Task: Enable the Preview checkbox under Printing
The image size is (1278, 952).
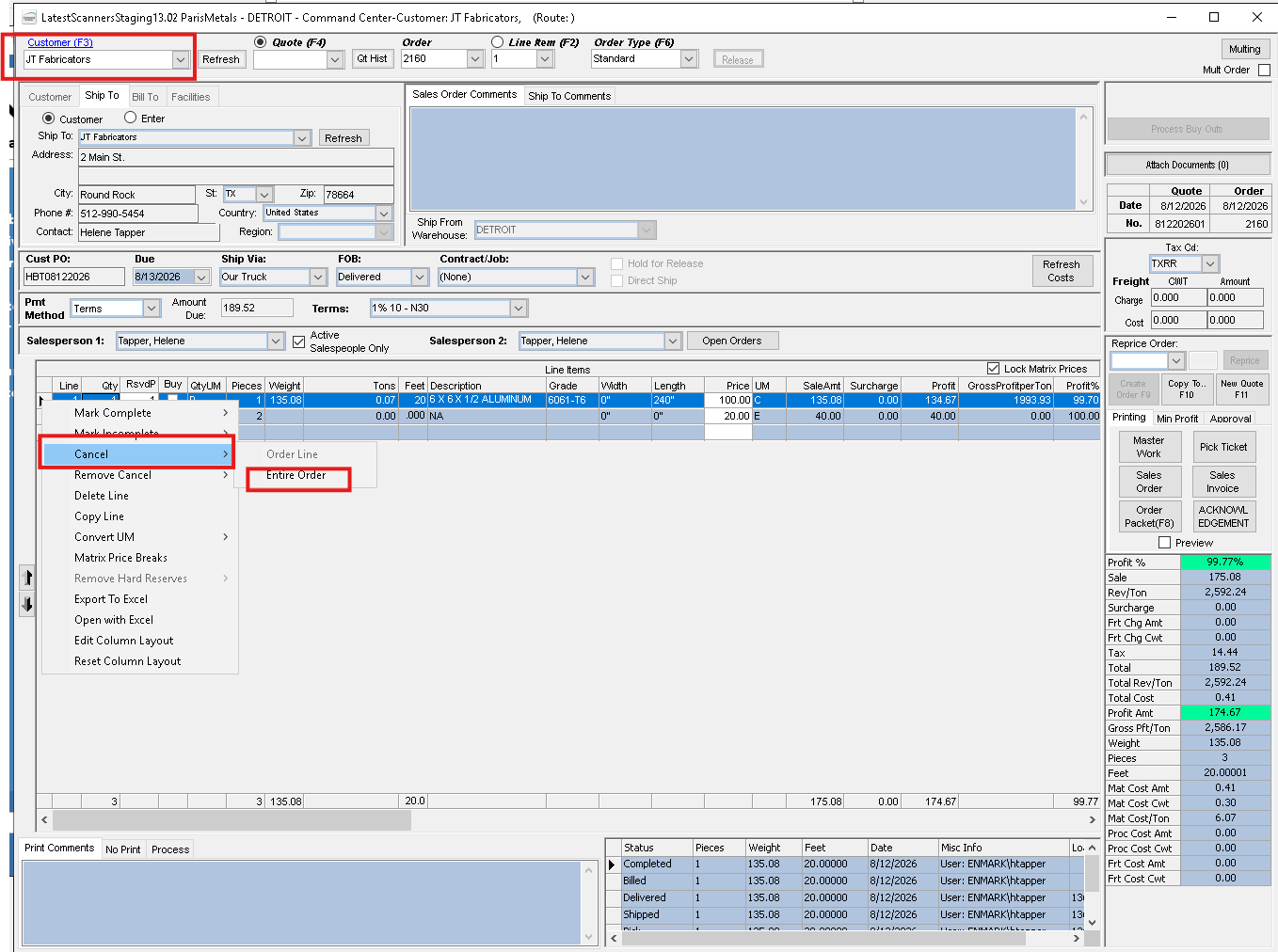Action: point(1164,543)
